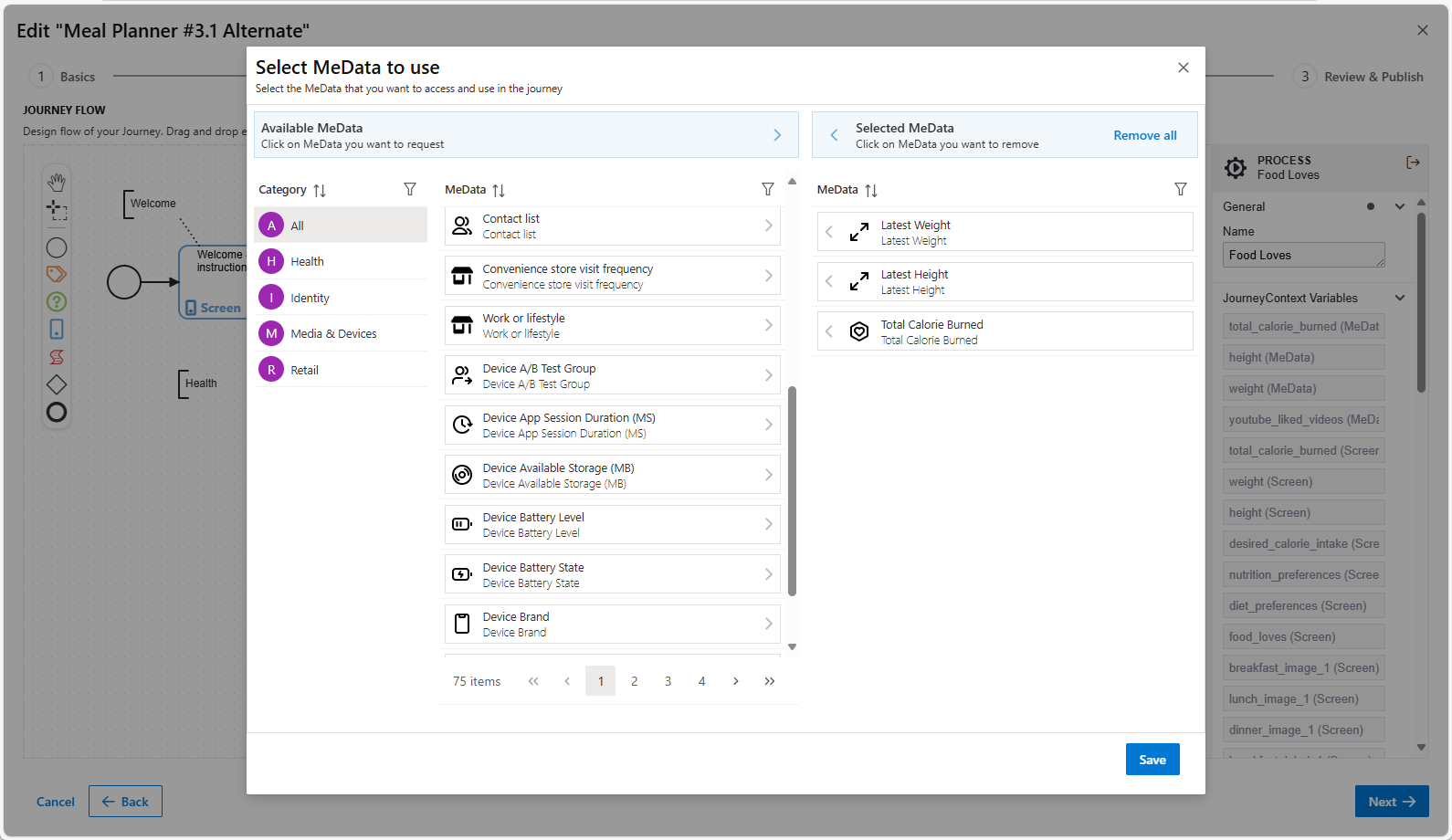This screenshot has width=1452, height=840.
Task: Save the MeData selection
Action: pos(1152,760)
